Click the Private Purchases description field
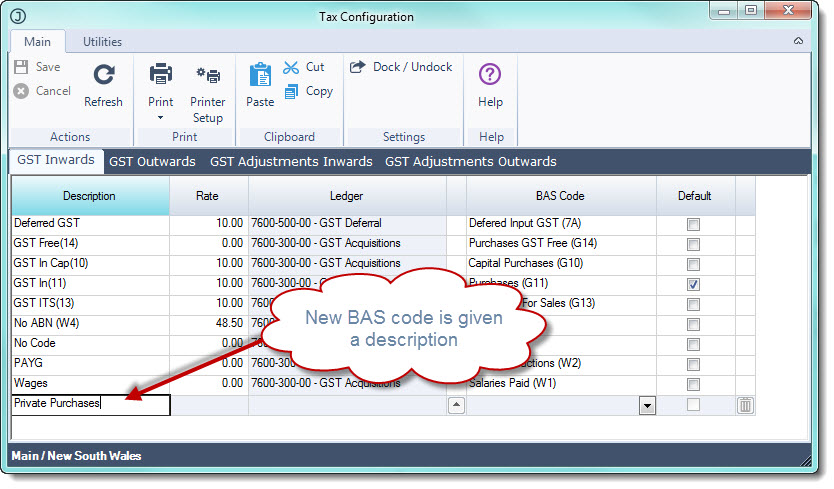834x489 pixels. click(x=90, y=404)
